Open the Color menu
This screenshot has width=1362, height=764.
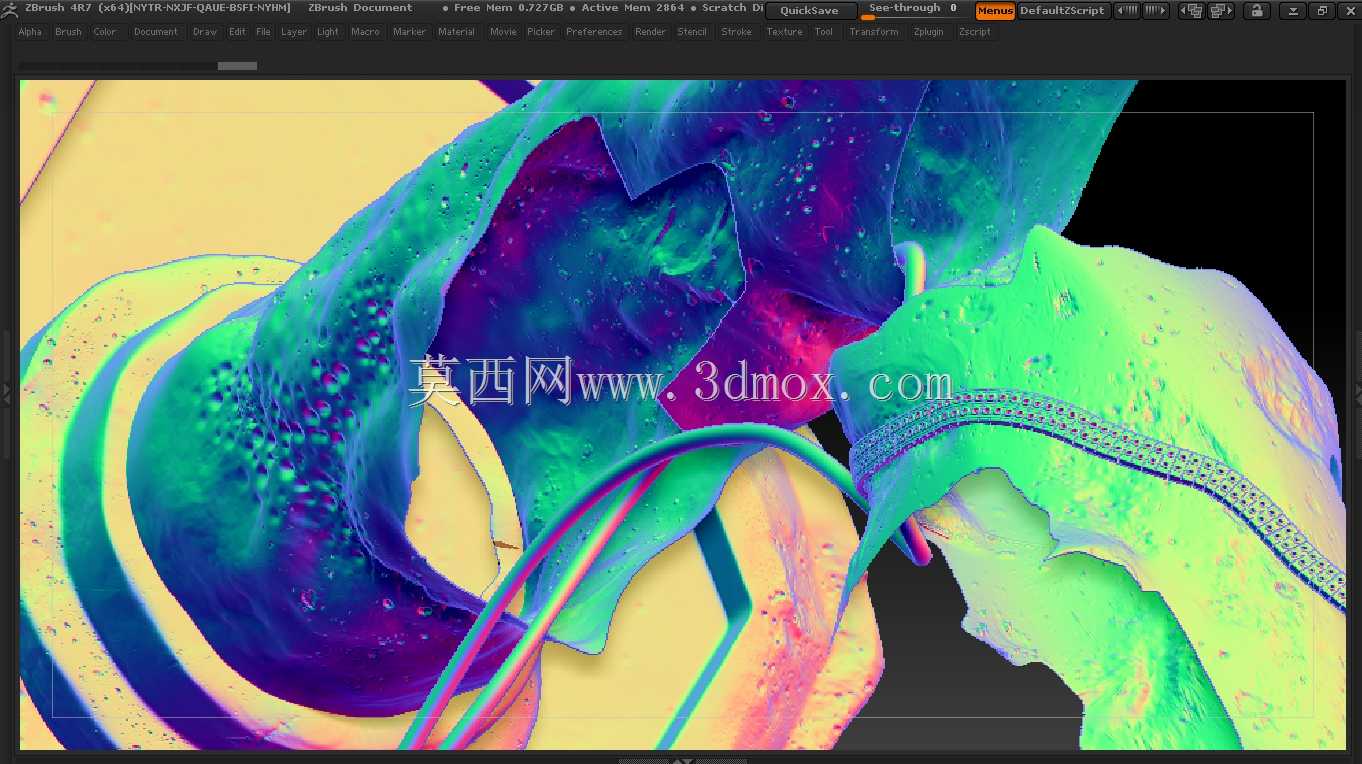click(x=105, y=32)
